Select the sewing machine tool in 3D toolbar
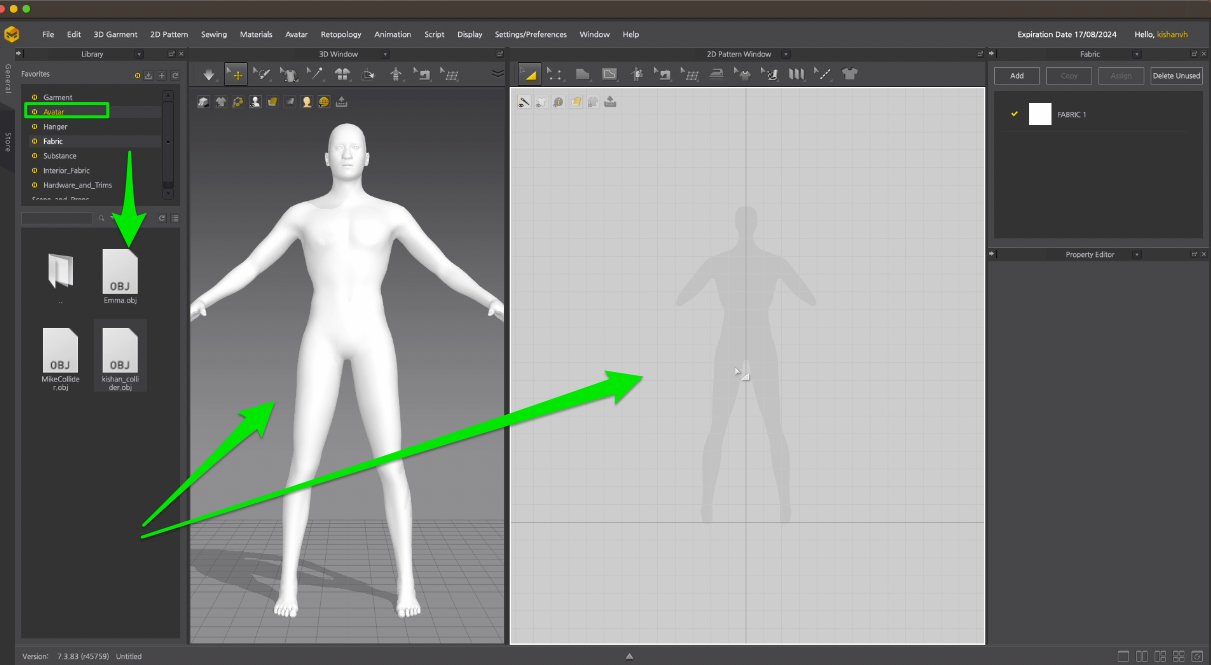This screenshot has width=1211, height=665. tap(423, 74)
